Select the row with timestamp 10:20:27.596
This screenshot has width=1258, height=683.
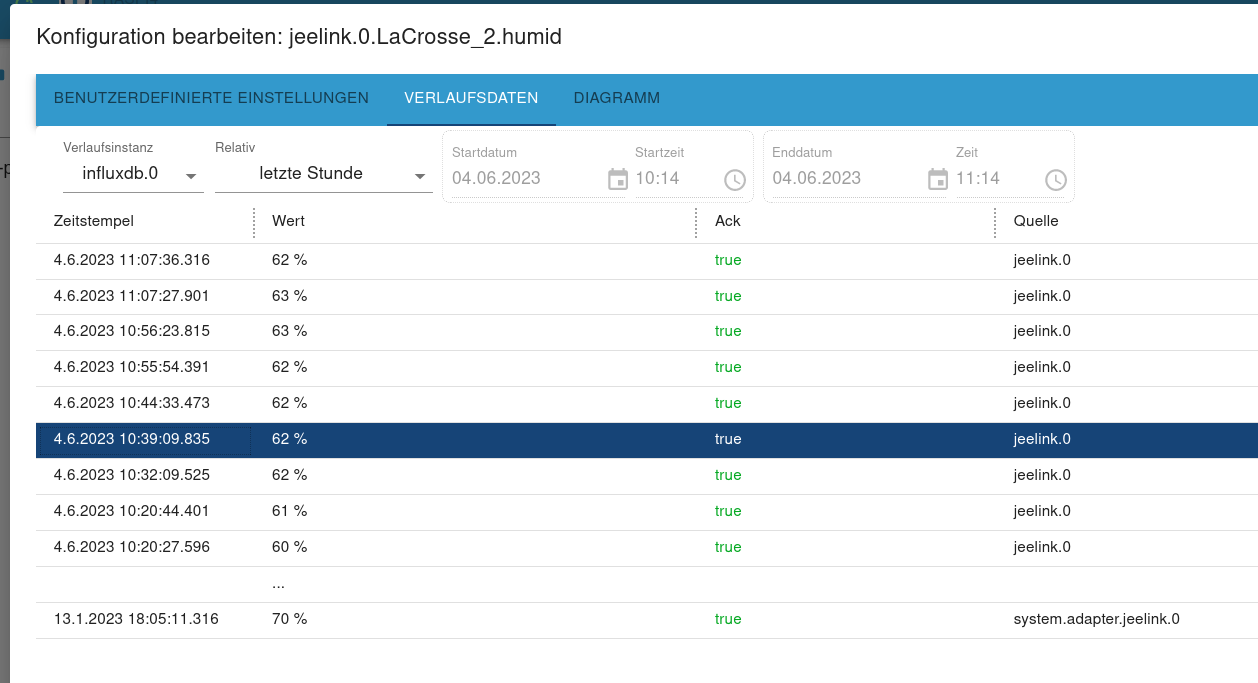coord(132,547)
